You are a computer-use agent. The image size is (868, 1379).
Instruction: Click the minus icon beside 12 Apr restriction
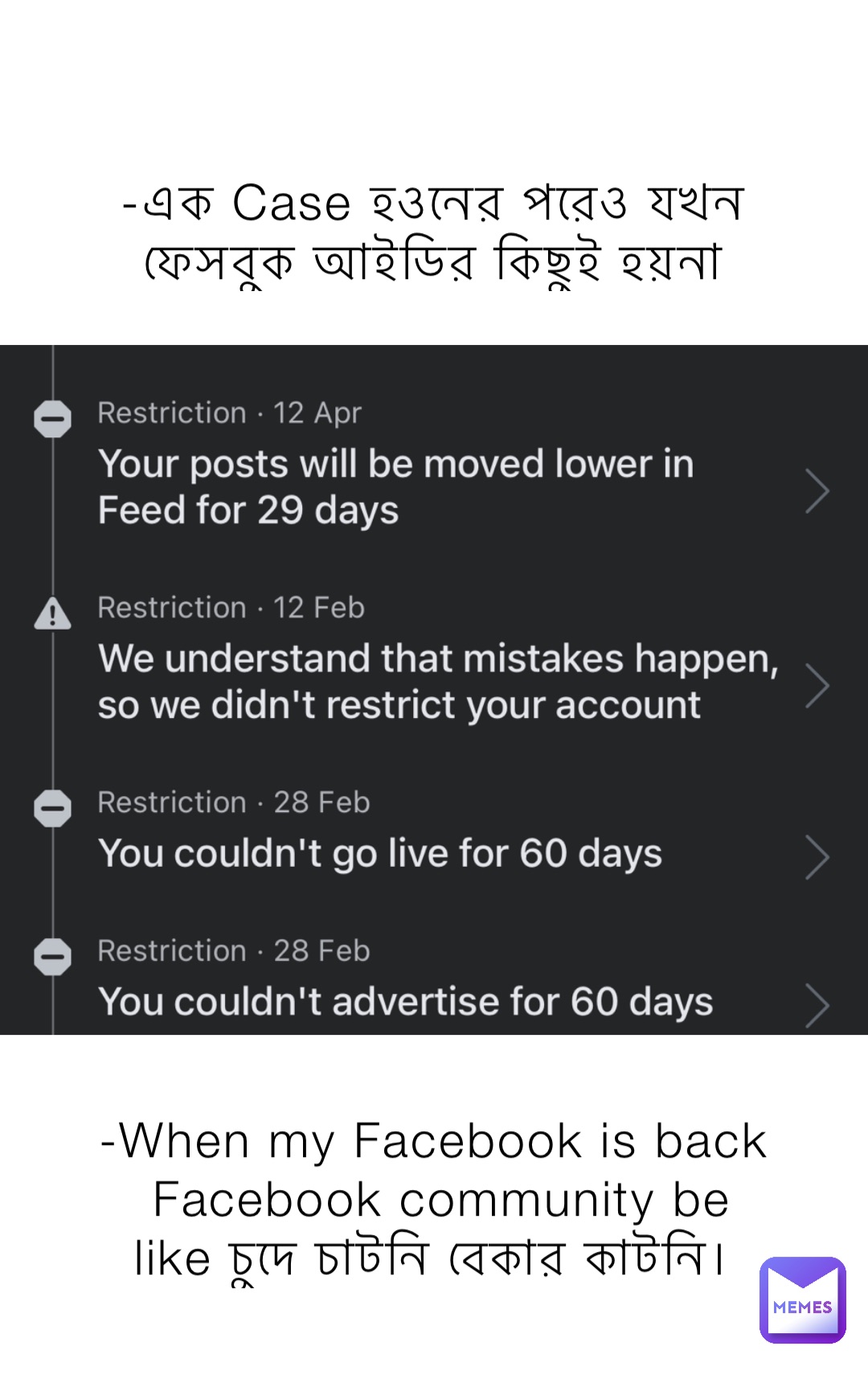point(53,419)
